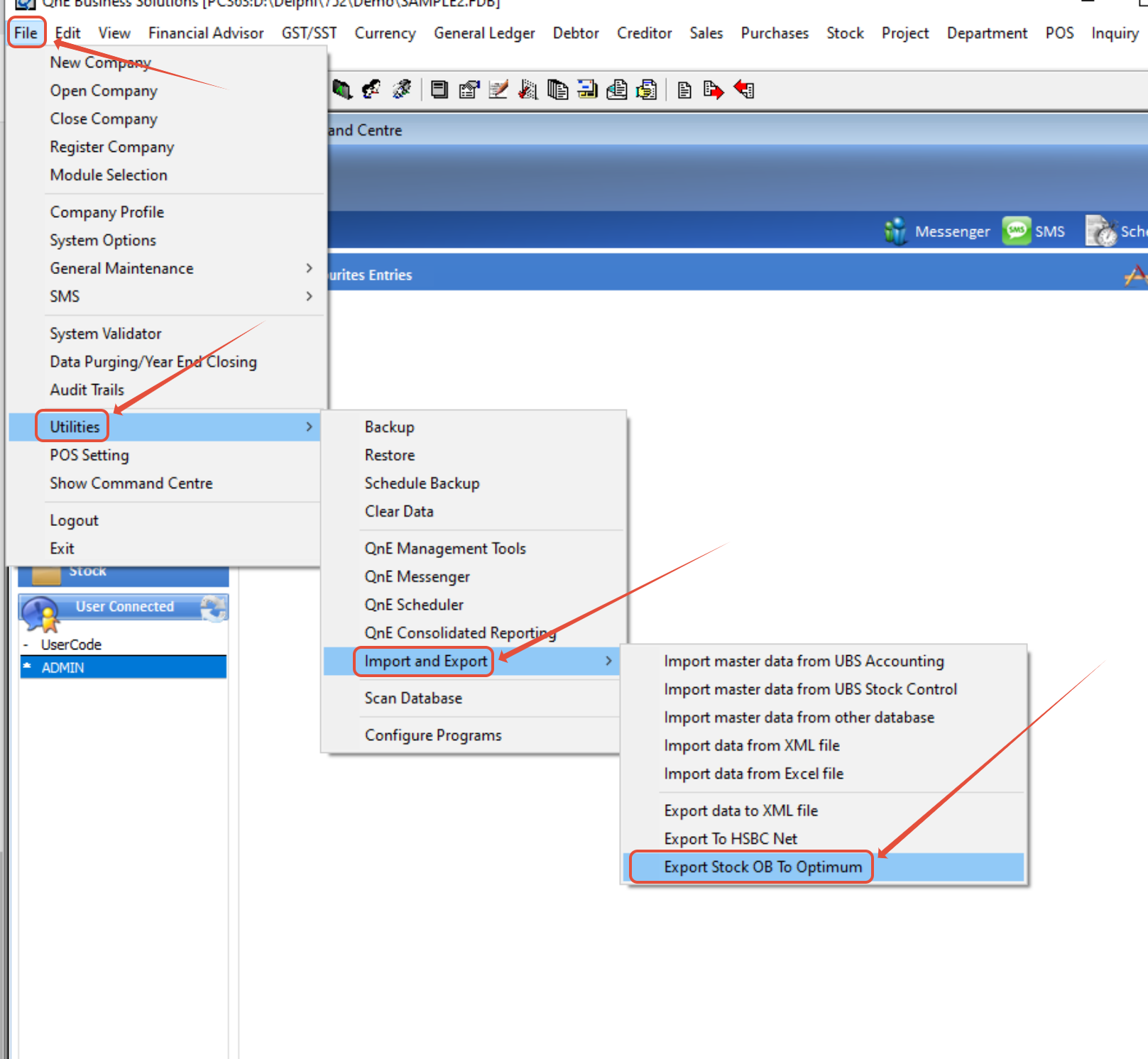Click the red checkmark page toolbar icon
This screenshot has height=1059, width=1148.
[527, 89]
